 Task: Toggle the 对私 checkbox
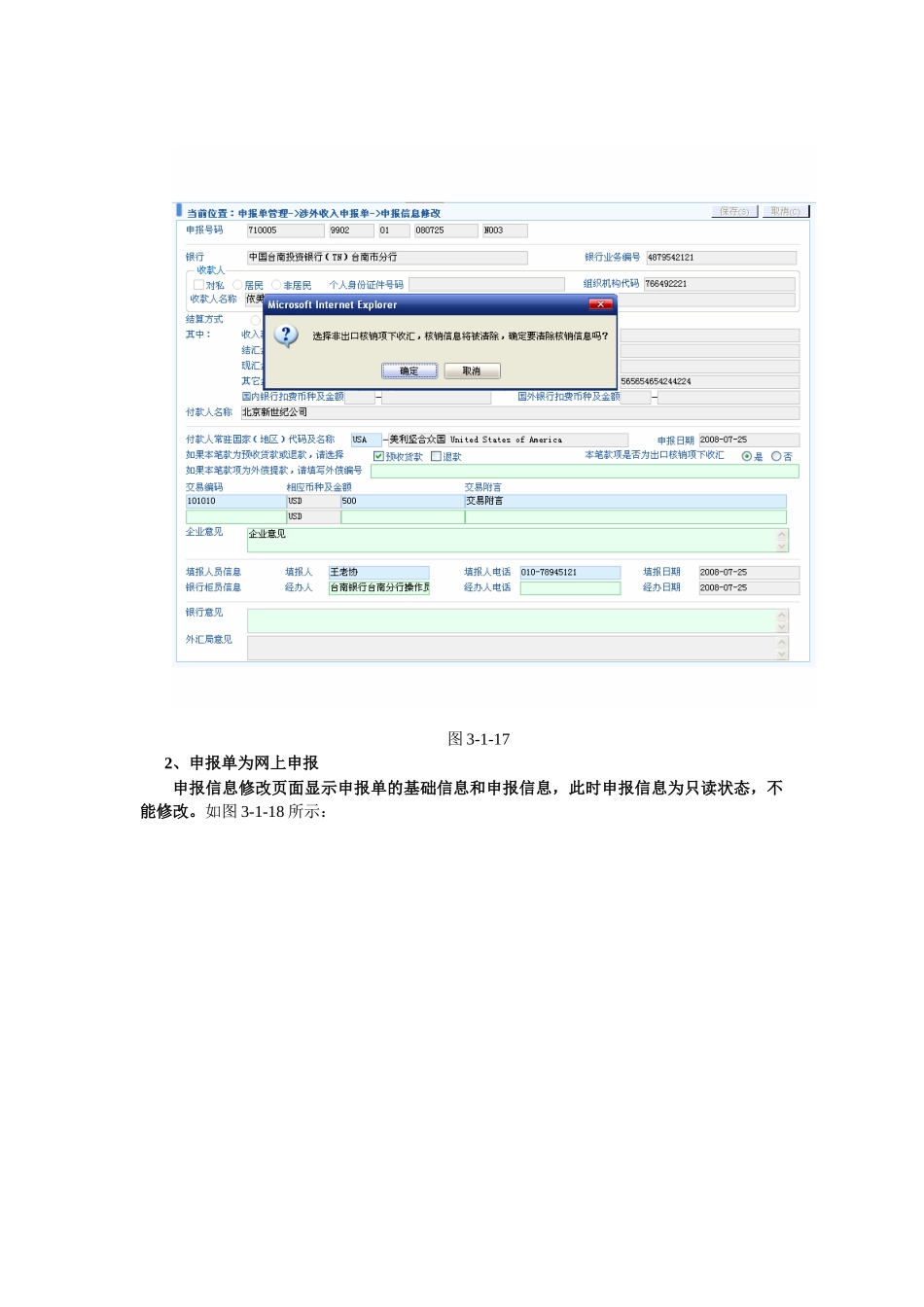pyautogui.click(x=198, y=285)
